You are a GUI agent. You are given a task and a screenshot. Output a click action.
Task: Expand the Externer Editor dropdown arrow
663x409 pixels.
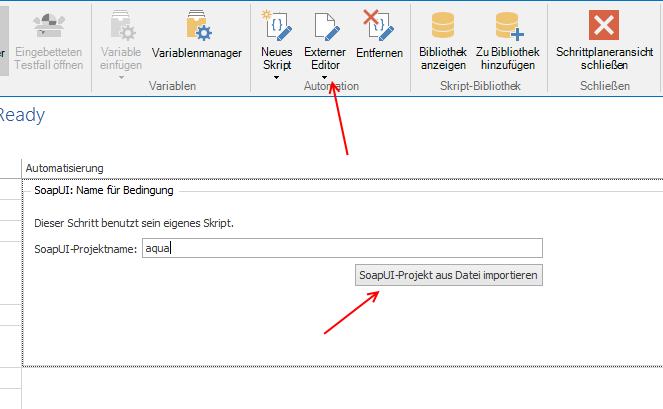[325, 77]
